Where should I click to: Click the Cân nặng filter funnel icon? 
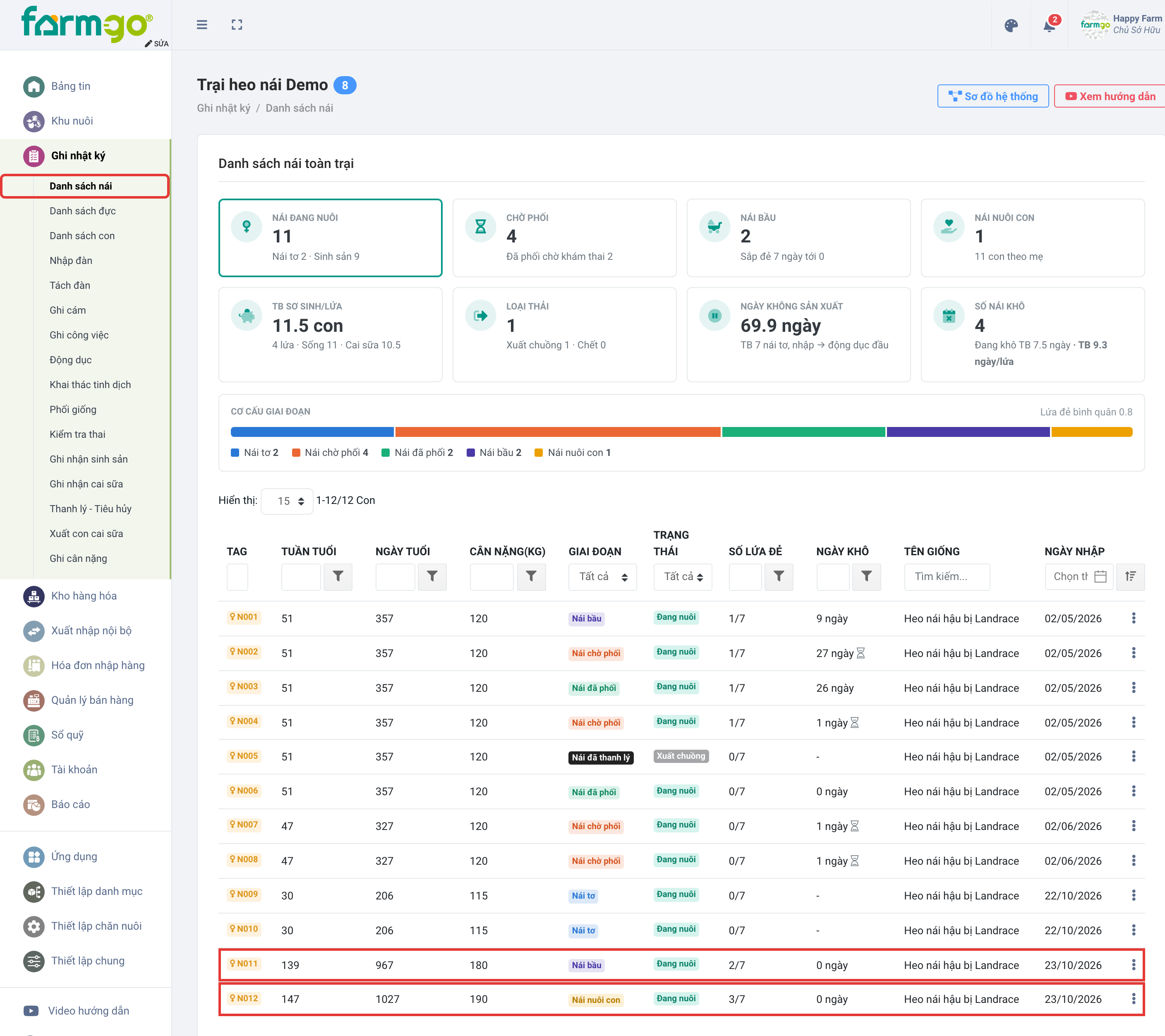click(531, 577)
